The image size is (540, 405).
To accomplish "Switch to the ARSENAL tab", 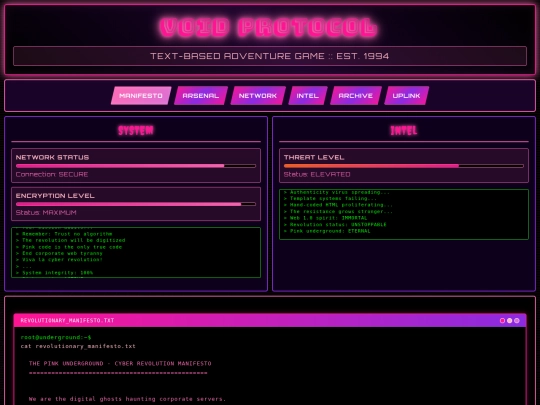I will (x=201, y=95).
